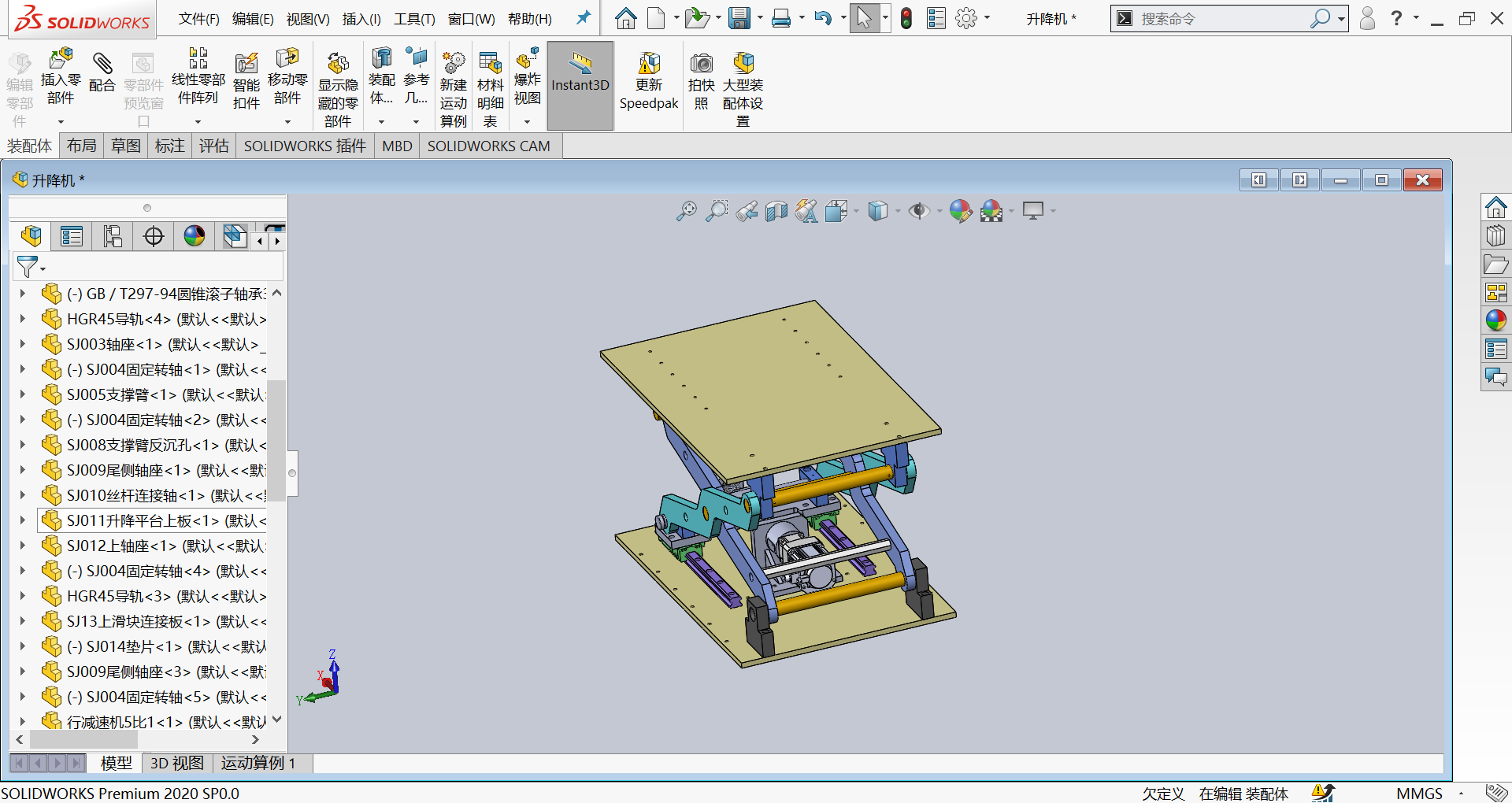Select SJ010丝杆连接轴<1> component
This screenshot has height=803, width=1512.
(153, 495)
